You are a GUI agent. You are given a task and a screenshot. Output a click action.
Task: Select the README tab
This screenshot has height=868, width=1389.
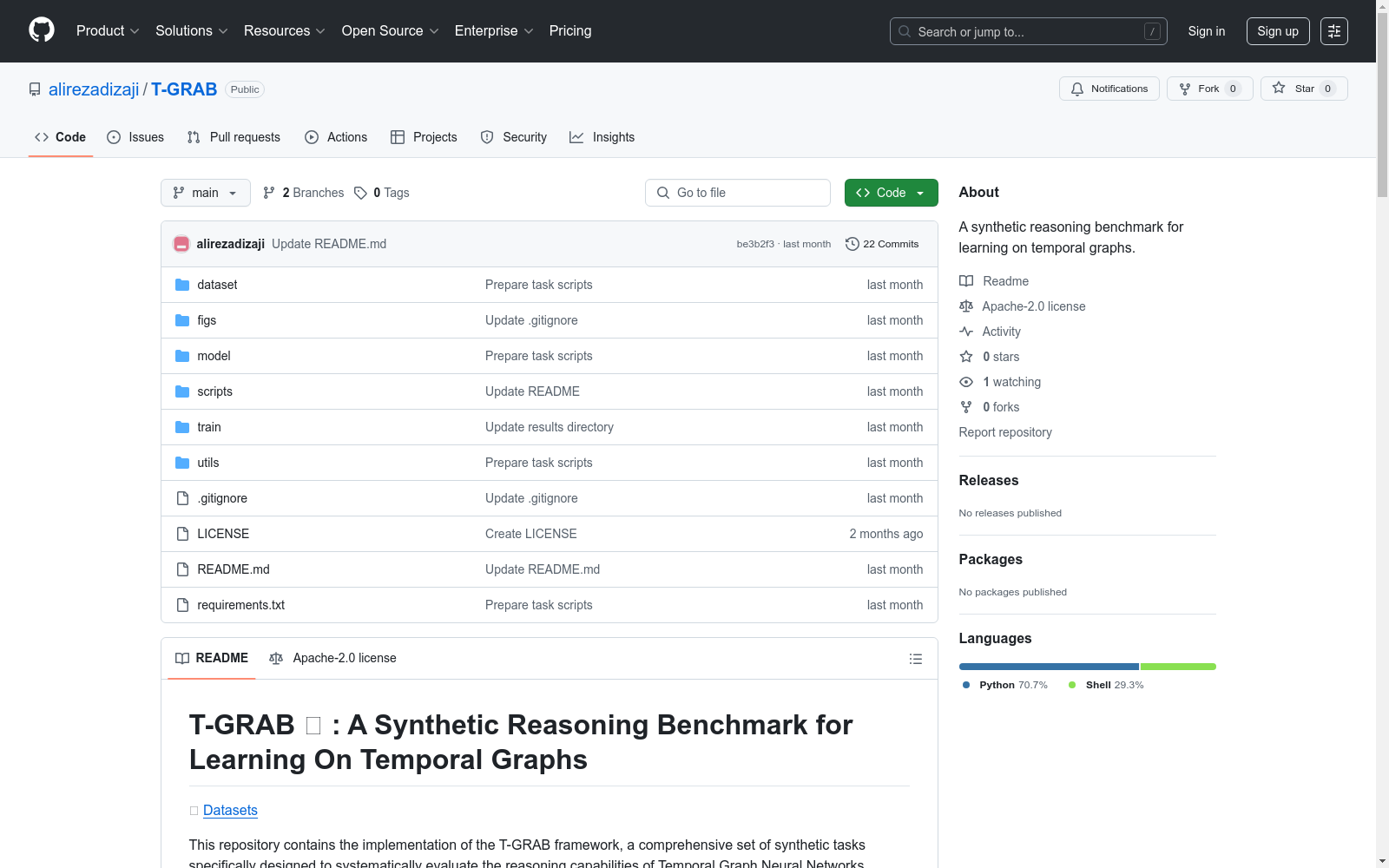pyautogui.click(x=212, y=658)
